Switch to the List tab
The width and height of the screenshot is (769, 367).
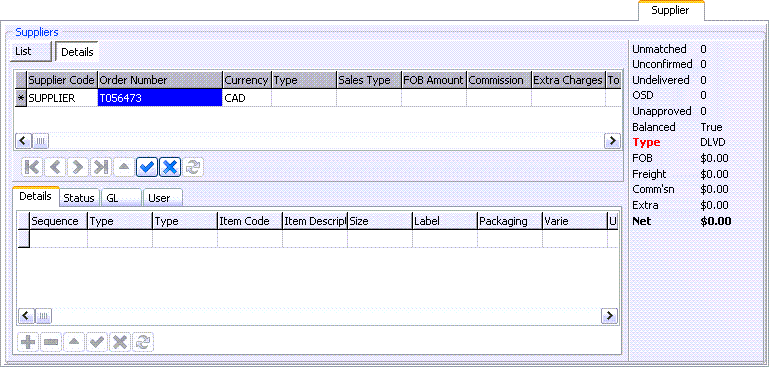[30, 52]
